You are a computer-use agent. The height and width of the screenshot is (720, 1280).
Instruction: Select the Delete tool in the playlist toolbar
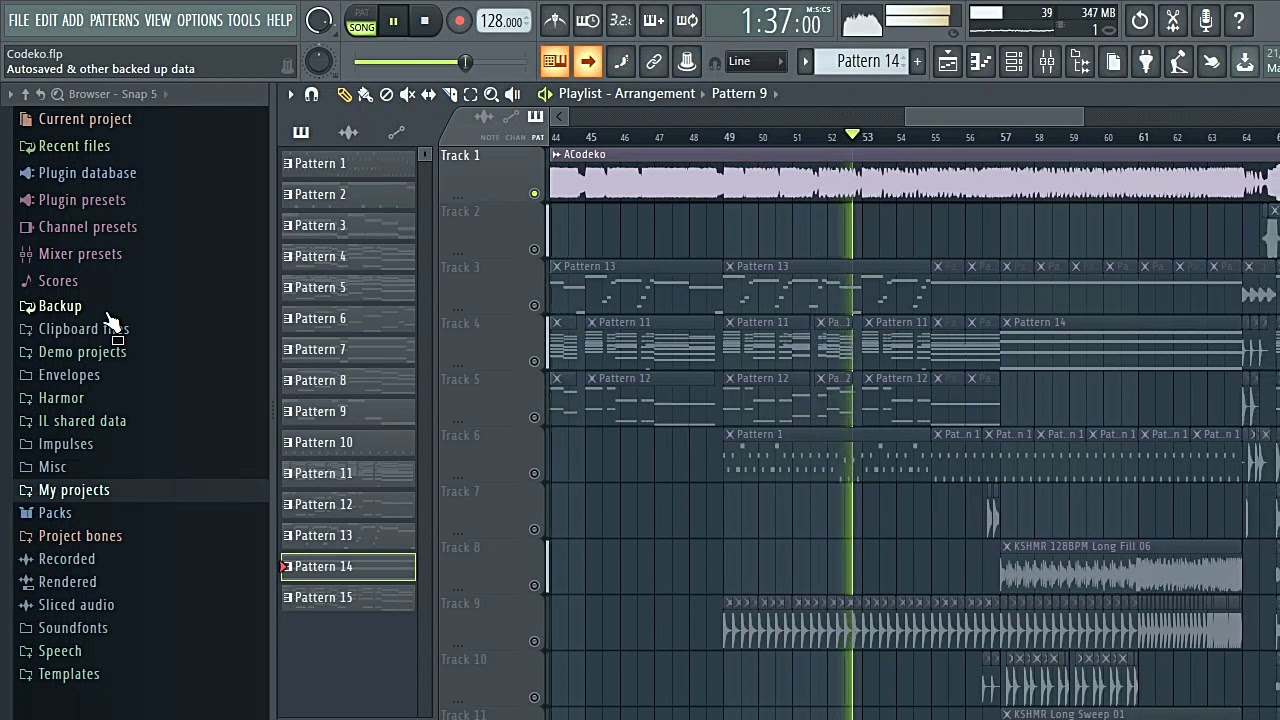coord(386,94)
